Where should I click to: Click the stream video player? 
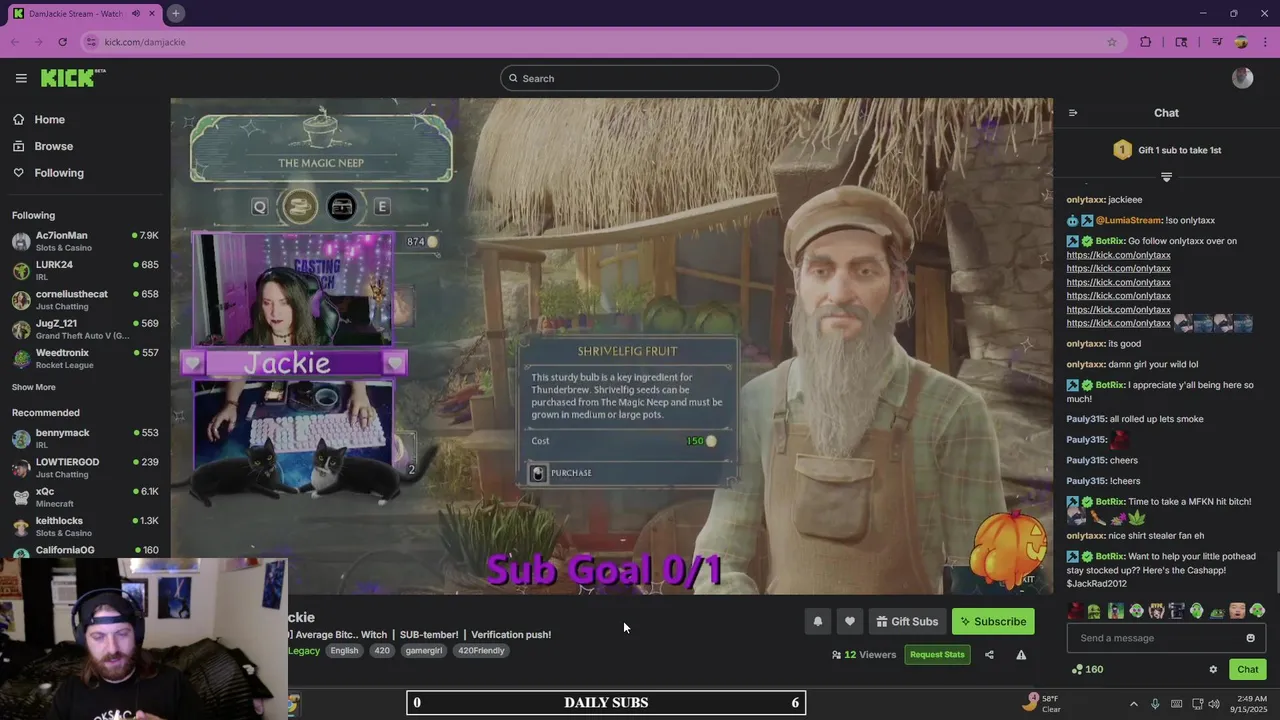point(611,345)
